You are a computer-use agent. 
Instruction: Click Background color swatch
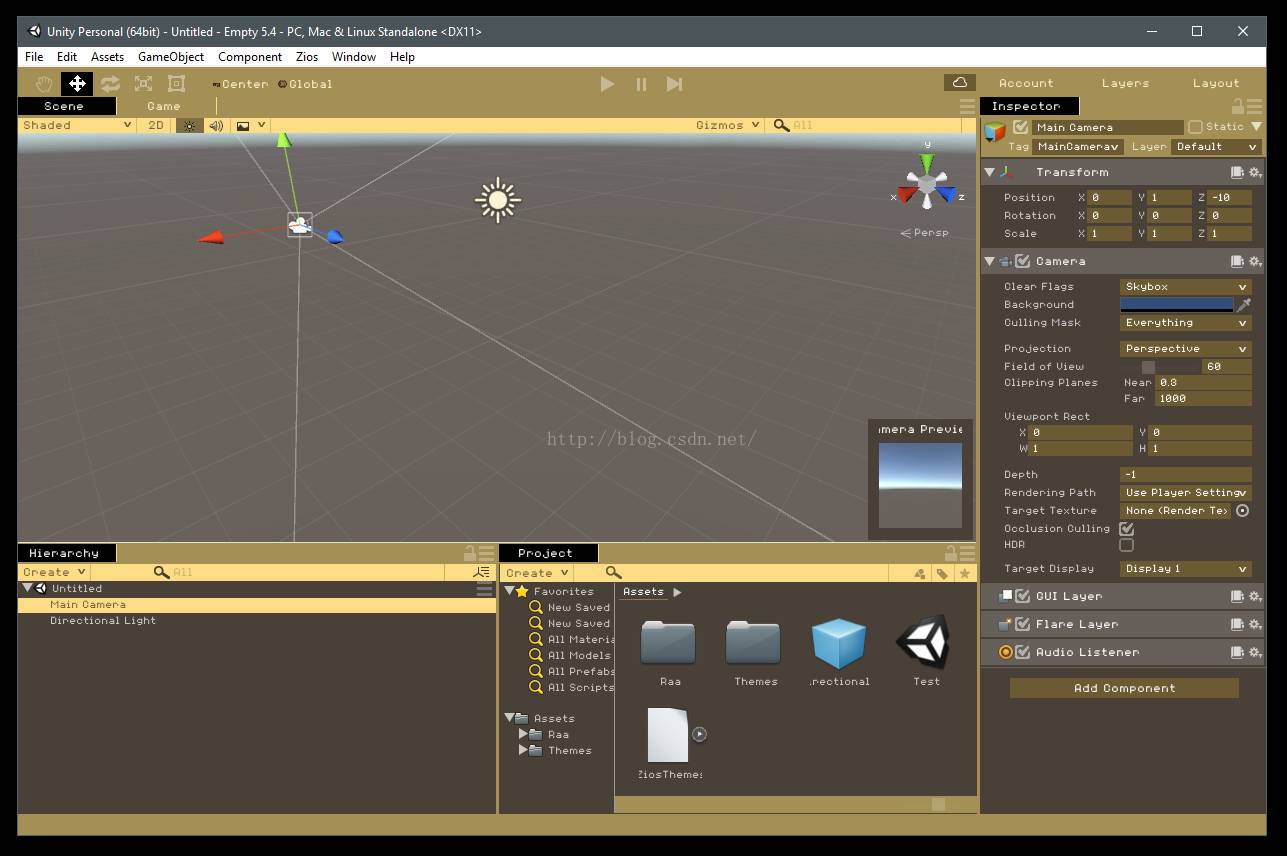click(x=1177, y=305)
